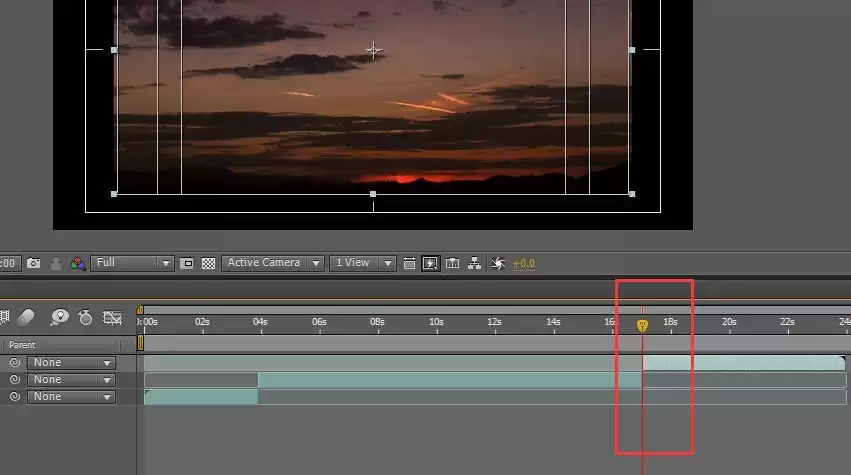
Task: Toggle the transparency grid checkerboard
Action: click(208, 263)
